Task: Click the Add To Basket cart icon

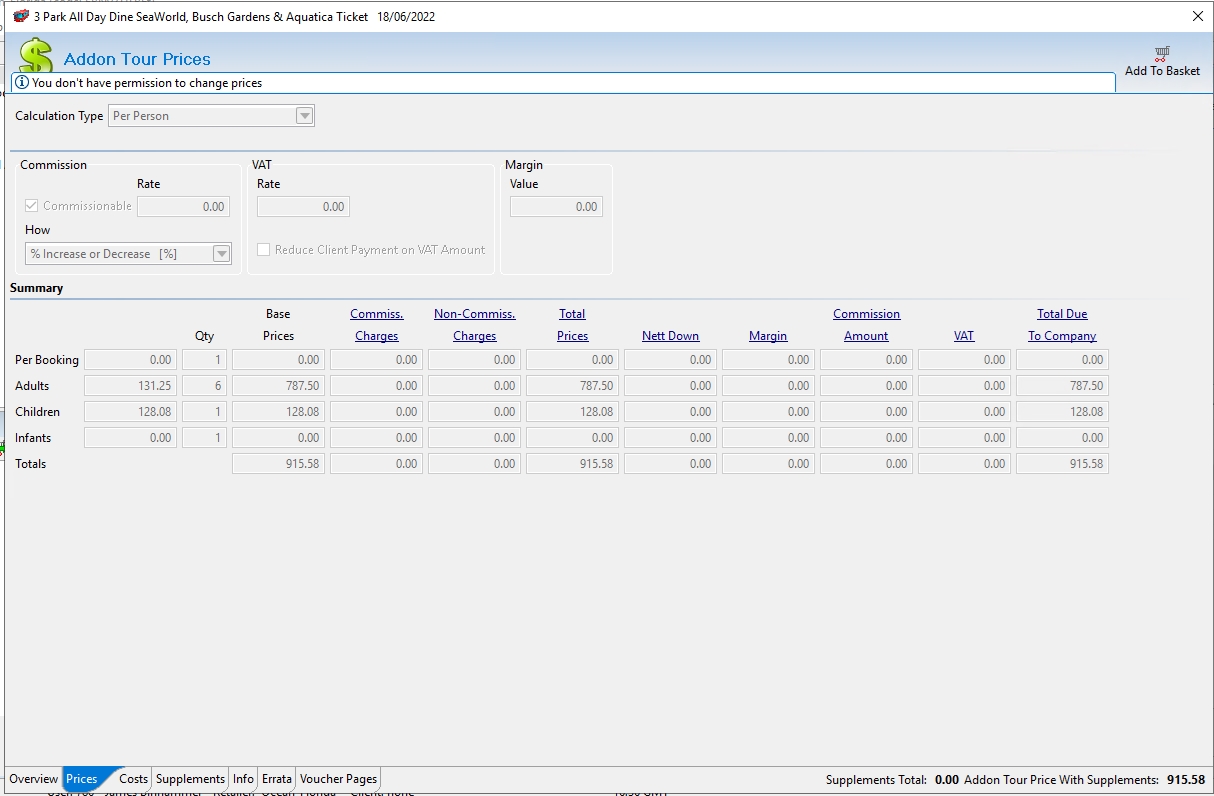Action: point(1162,53)
